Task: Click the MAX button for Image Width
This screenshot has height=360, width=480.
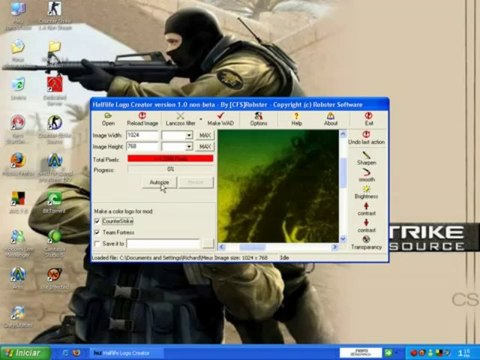Action: (205, 135)
